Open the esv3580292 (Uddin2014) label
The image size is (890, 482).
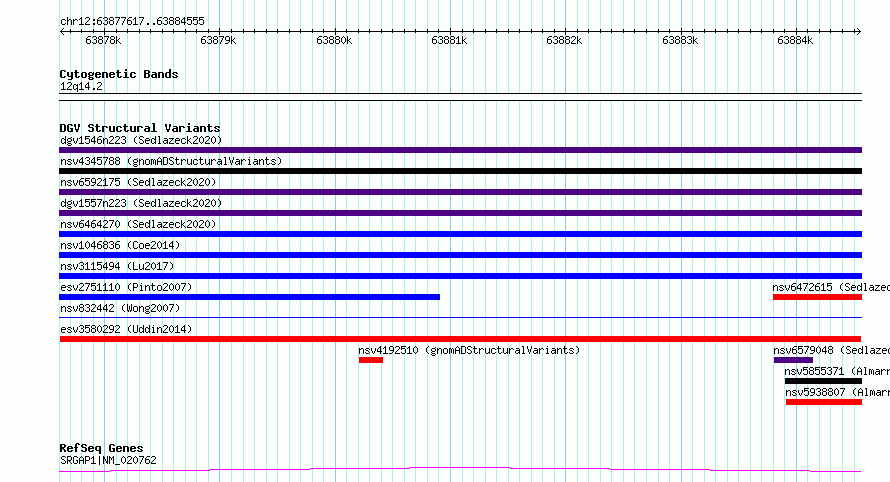click(x=126, y=329)
